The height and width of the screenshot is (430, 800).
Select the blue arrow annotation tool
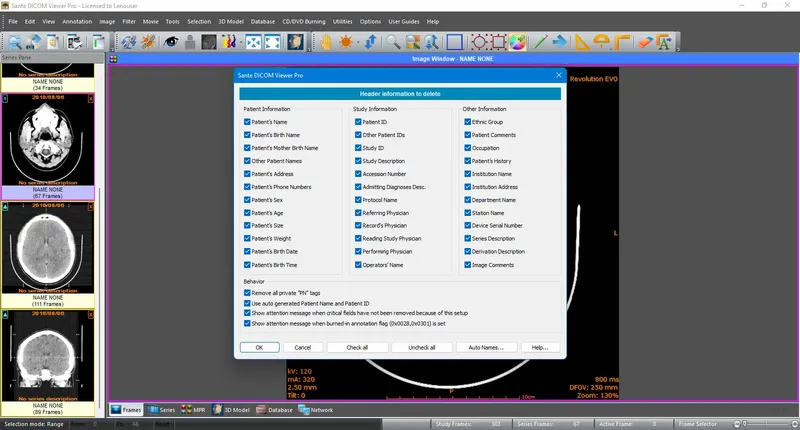(560, 42)
